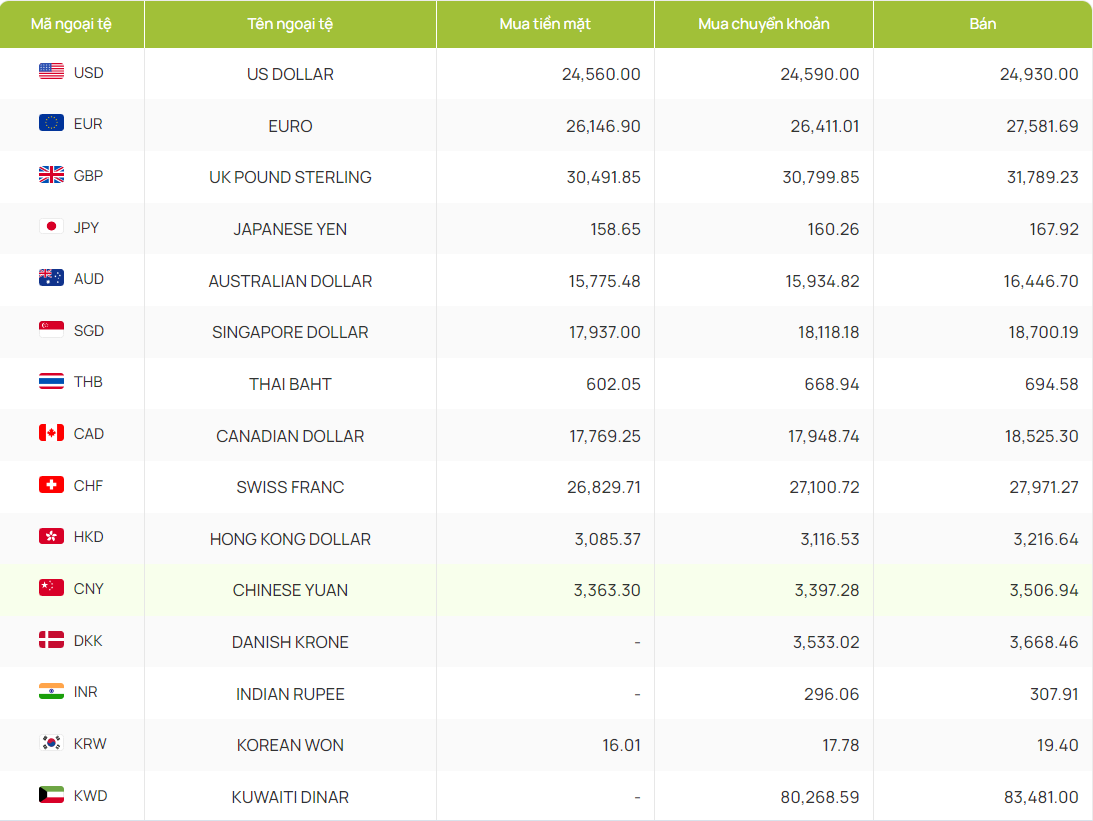Image resolution: width=1093 pixels, height=821 pixels.
Task: Click the "Bán" column header
Action: point(982,24)
